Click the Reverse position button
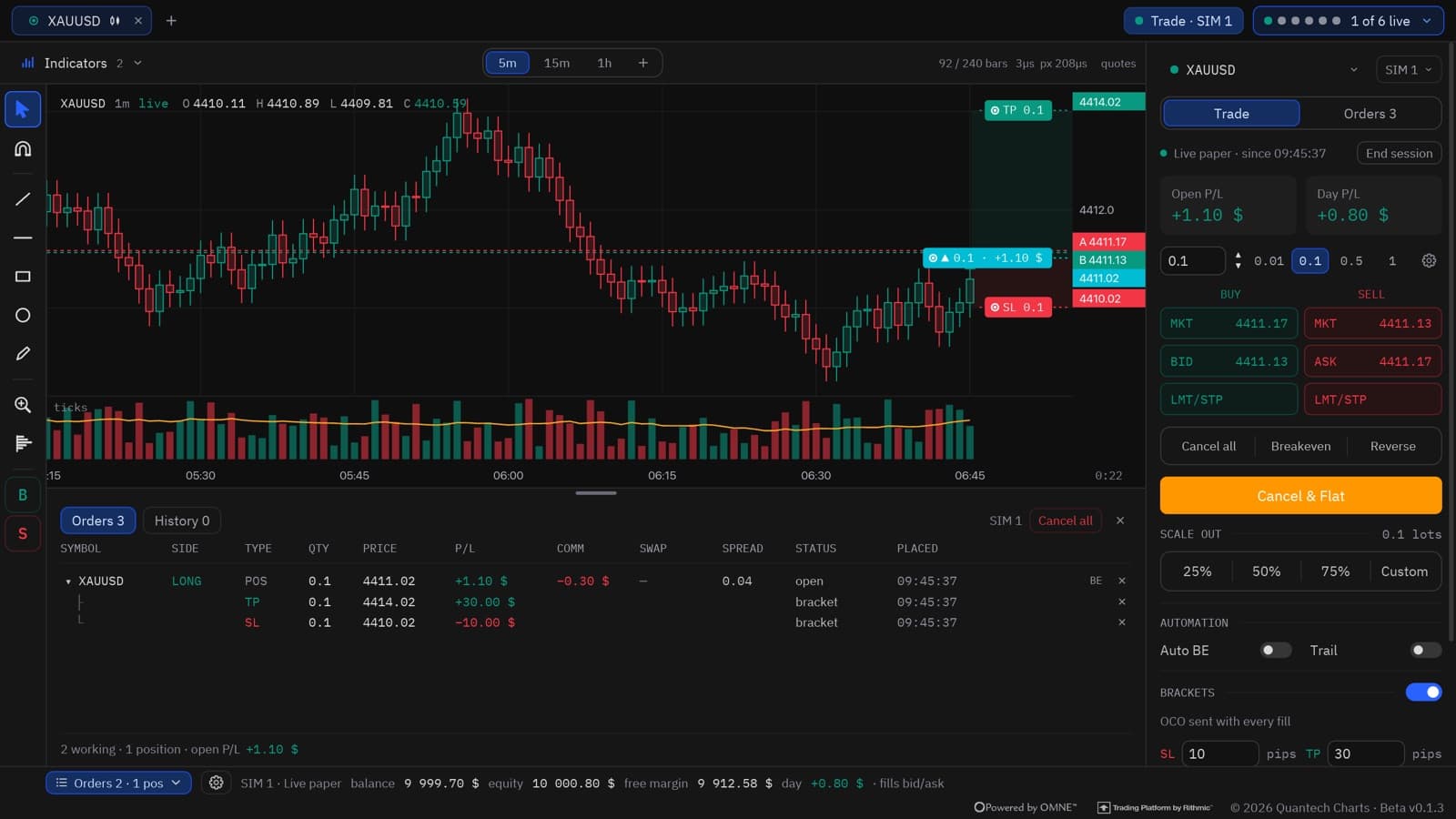 tap(1393, 446)
